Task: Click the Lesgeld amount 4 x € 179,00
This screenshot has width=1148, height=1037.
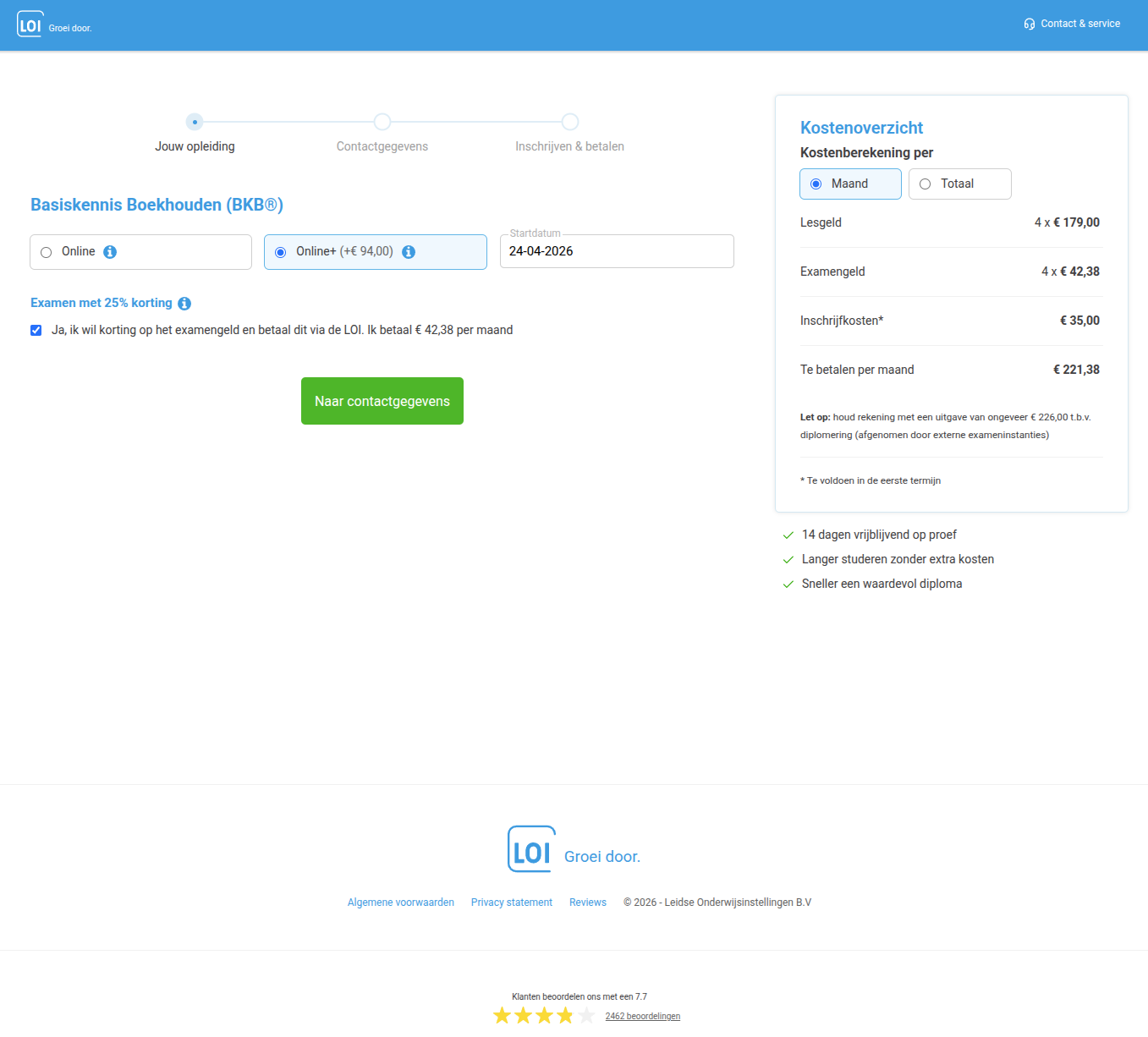Action: [1067, 222]
